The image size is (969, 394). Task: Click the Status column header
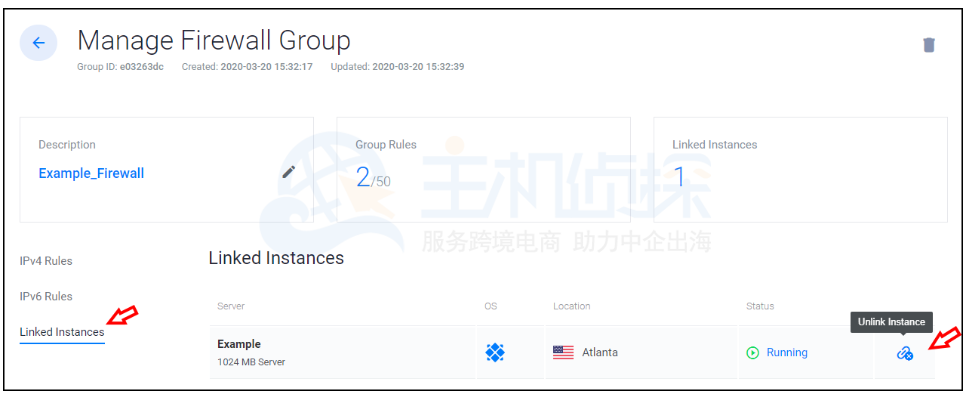point(760,306)
